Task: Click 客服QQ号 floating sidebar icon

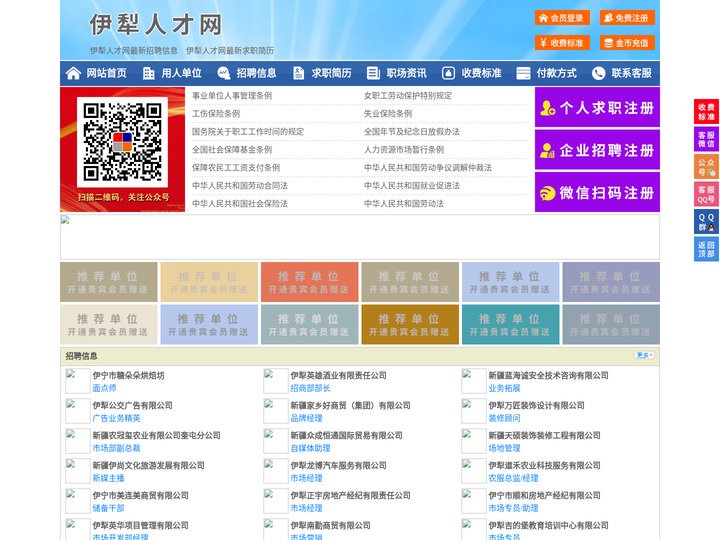Action: tap(706, 194)
